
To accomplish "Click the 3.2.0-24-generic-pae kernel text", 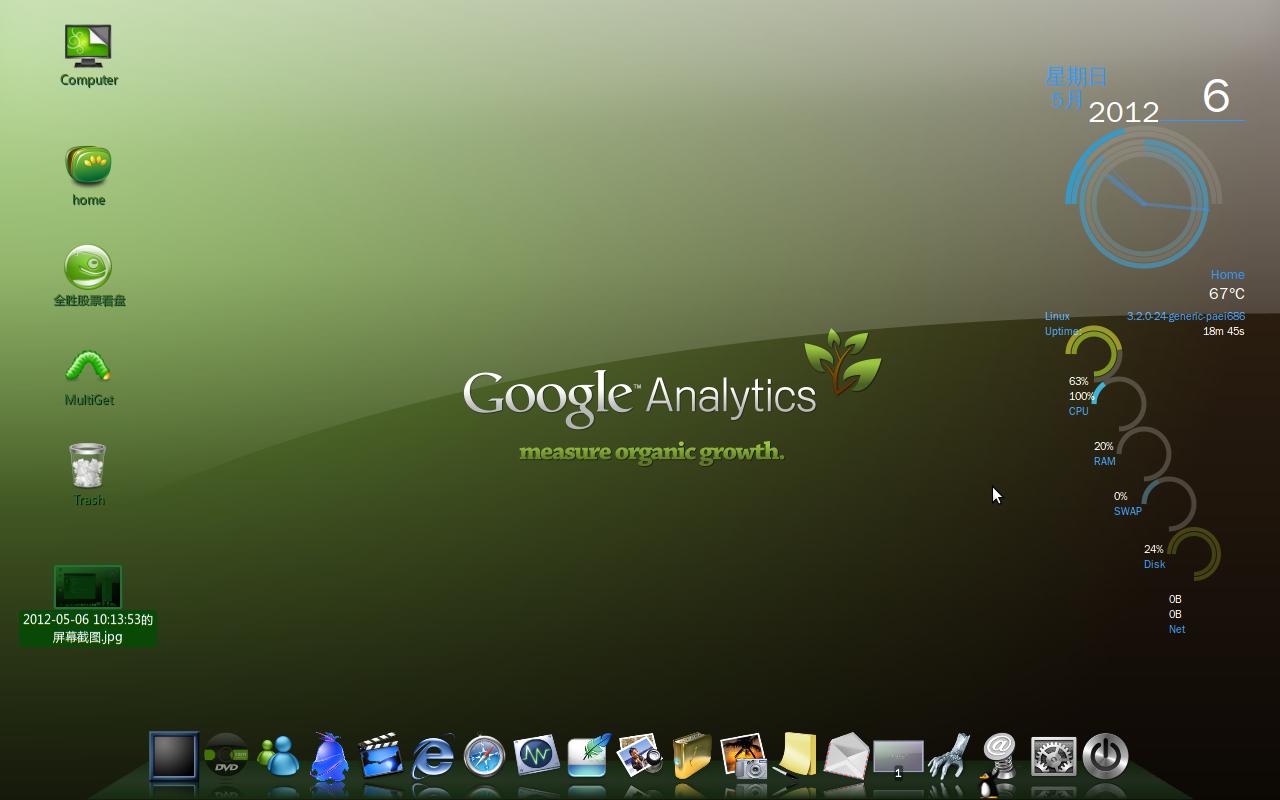I will 1186,316.
